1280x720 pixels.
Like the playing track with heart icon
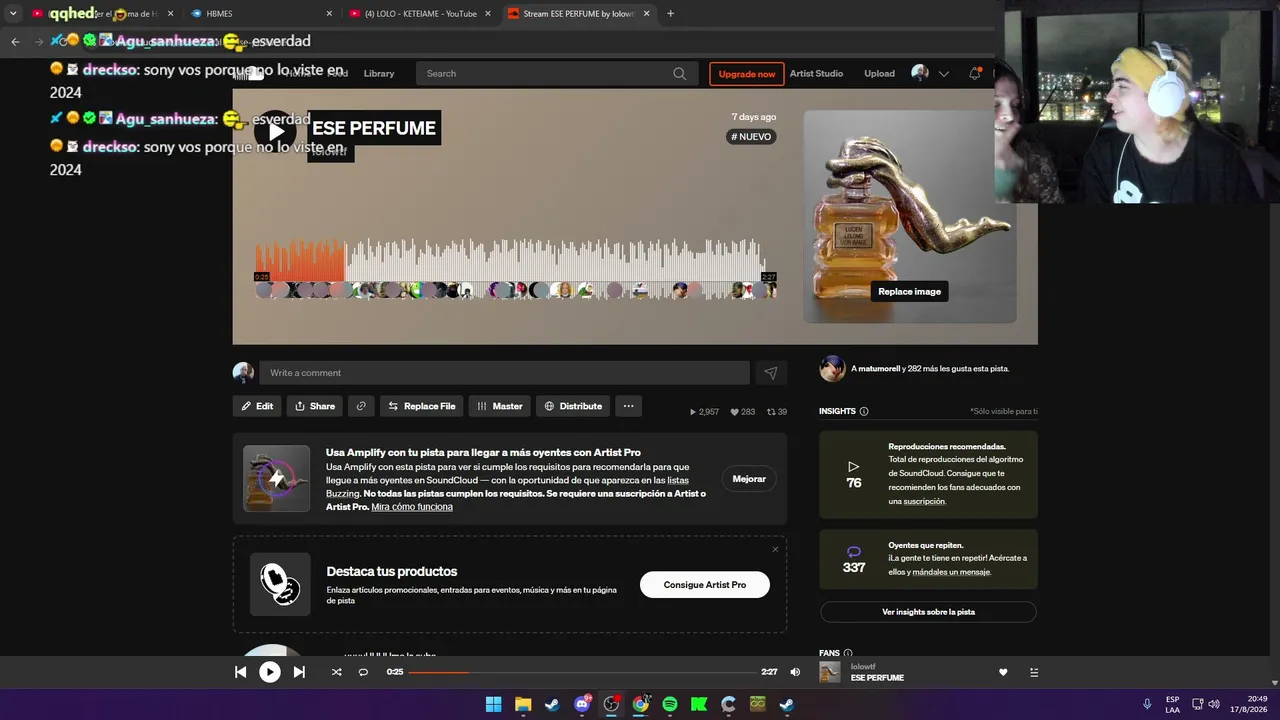tap(1003, 672)
